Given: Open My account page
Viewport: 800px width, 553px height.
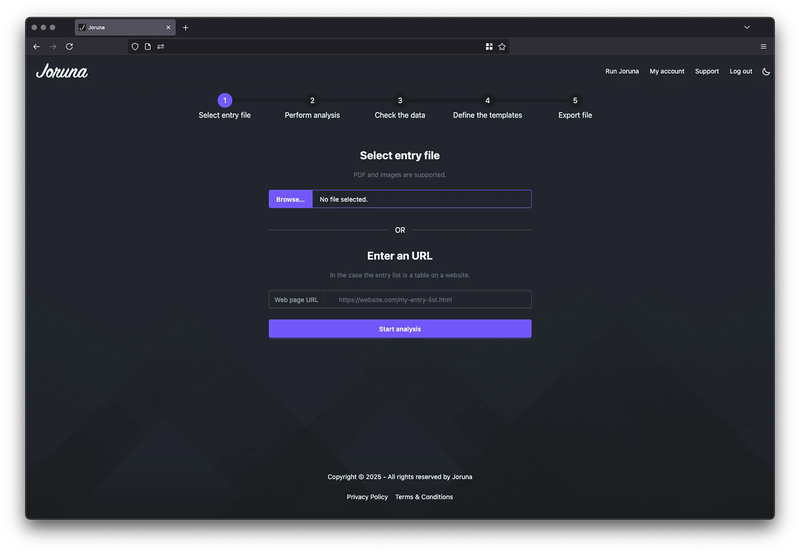Looking at the screenshot, I should pyautogui.click(x=667, y=71).
